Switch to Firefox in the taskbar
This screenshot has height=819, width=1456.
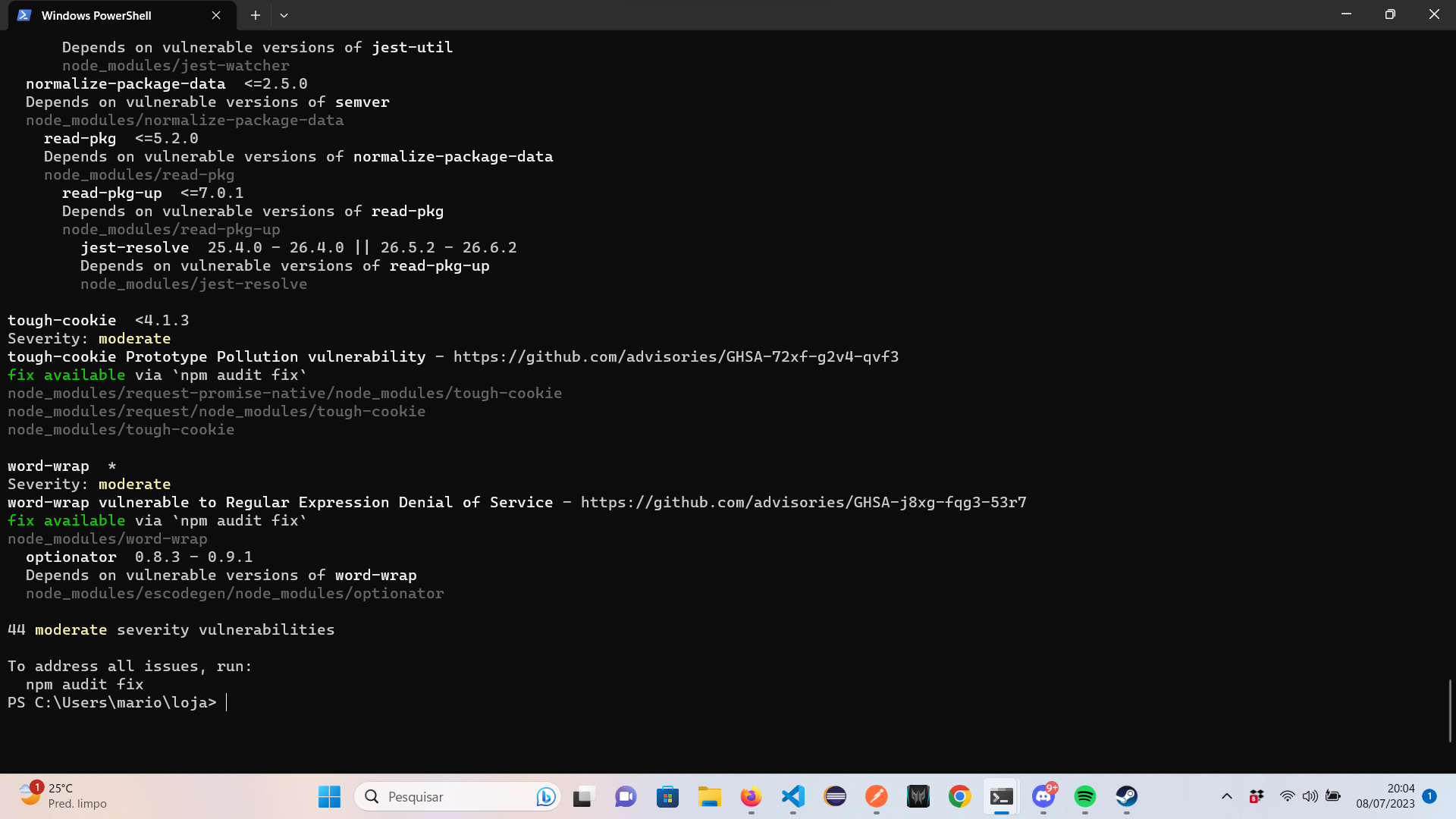[751, 796]
